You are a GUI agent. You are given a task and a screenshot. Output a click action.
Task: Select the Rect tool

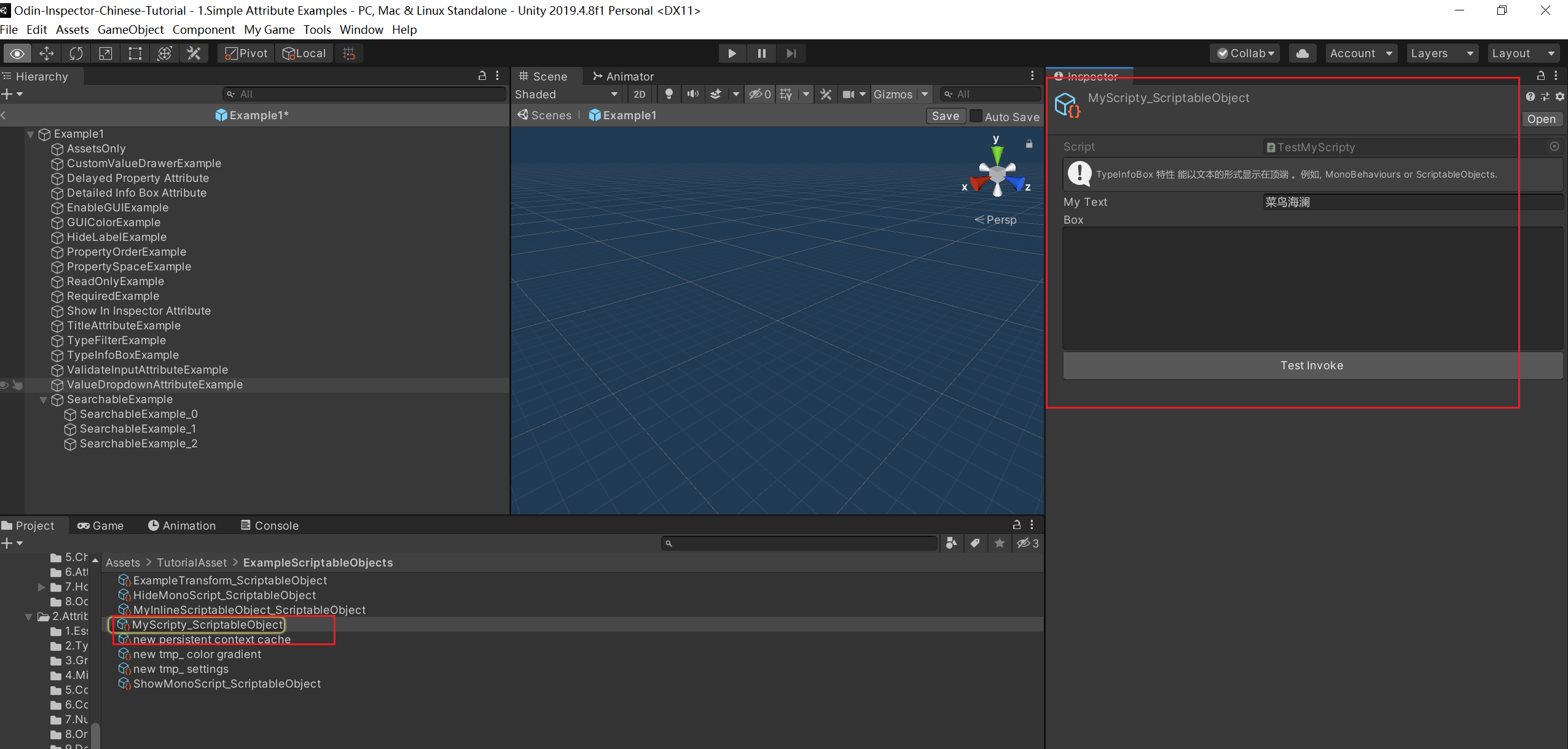click(135, 53)
